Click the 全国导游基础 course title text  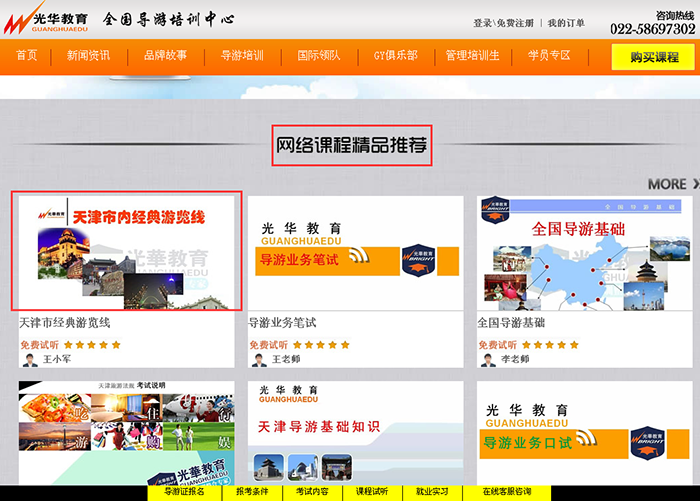[511, 322]
